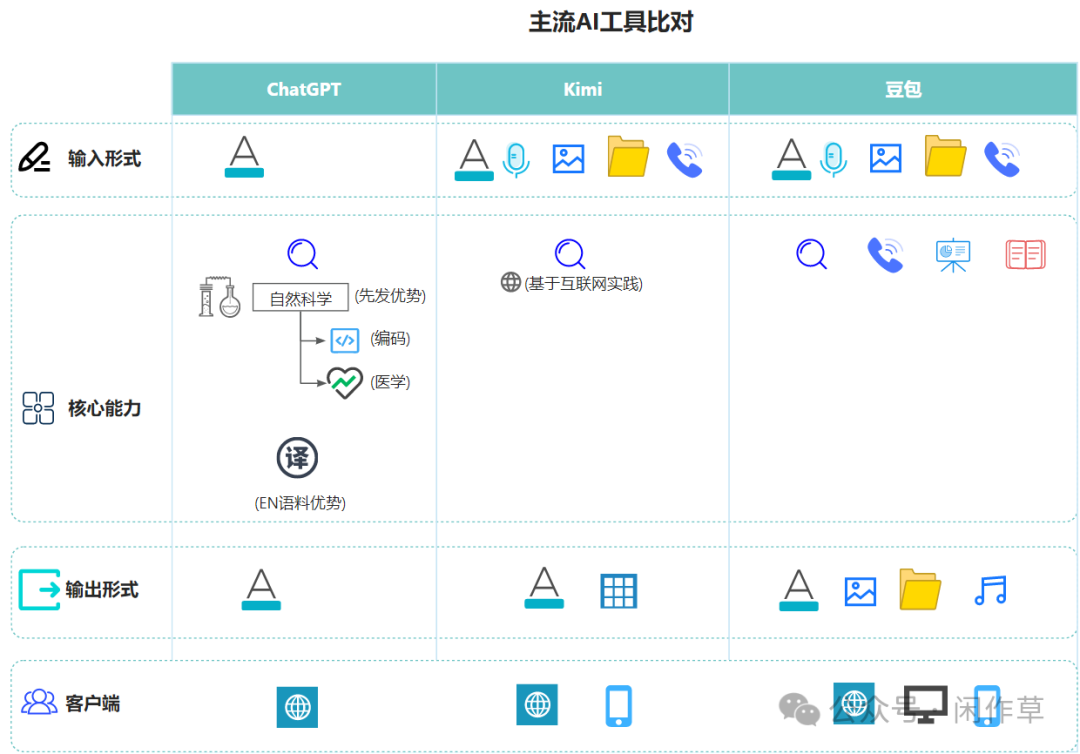
Task: Click the users icon beside 客户端 label
Action: pyautogui.click(x=39, y=702)
